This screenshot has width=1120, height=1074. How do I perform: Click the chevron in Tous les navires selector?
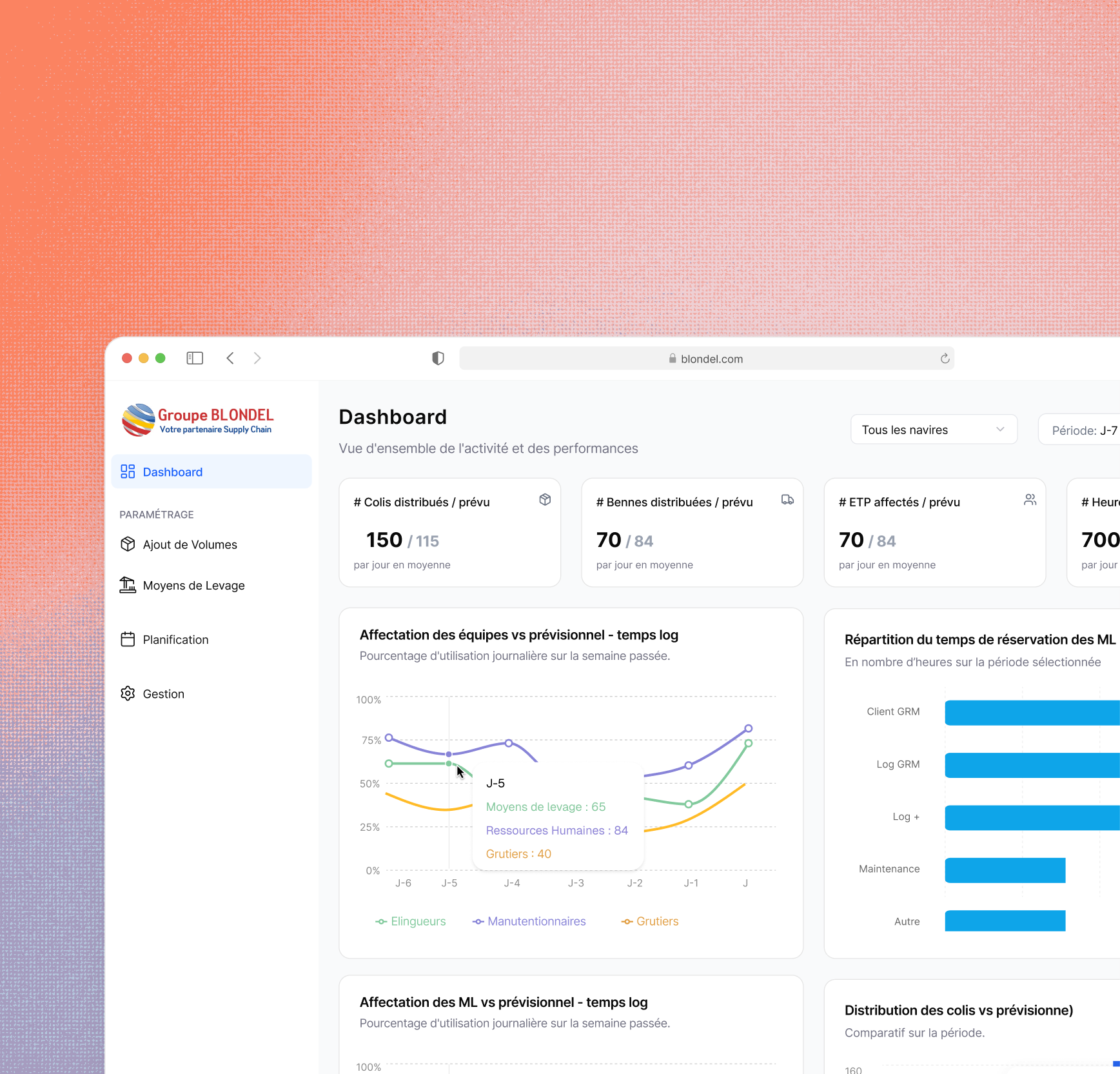[x=1000, y=430]
